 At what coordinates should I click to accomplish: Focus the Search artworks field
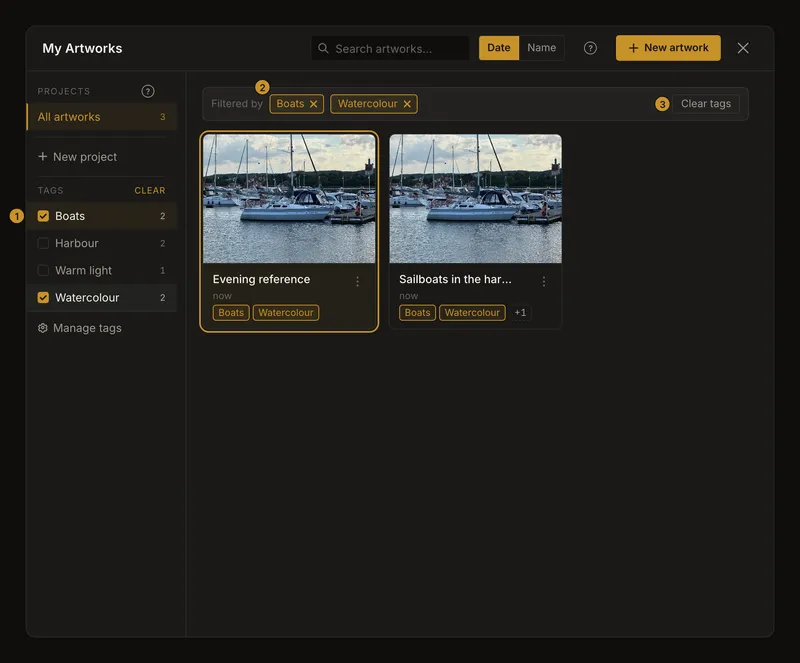click(x=390, y=48)
